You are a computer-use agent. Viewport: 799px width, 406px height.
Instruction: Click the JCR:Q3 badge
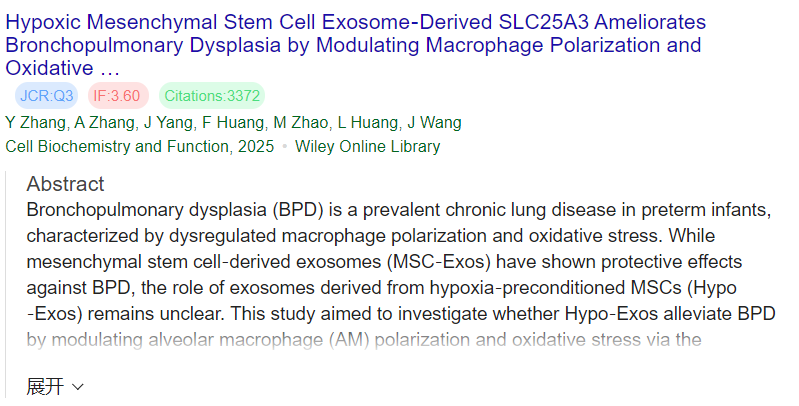pos(45,96)
